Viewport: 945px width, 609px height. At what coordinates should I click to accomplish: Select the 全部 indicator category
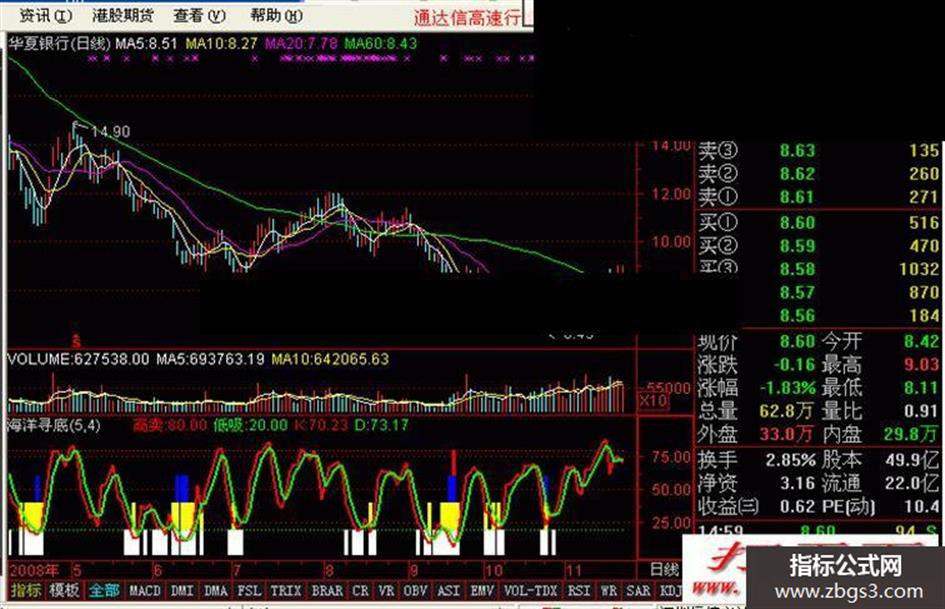104,590
